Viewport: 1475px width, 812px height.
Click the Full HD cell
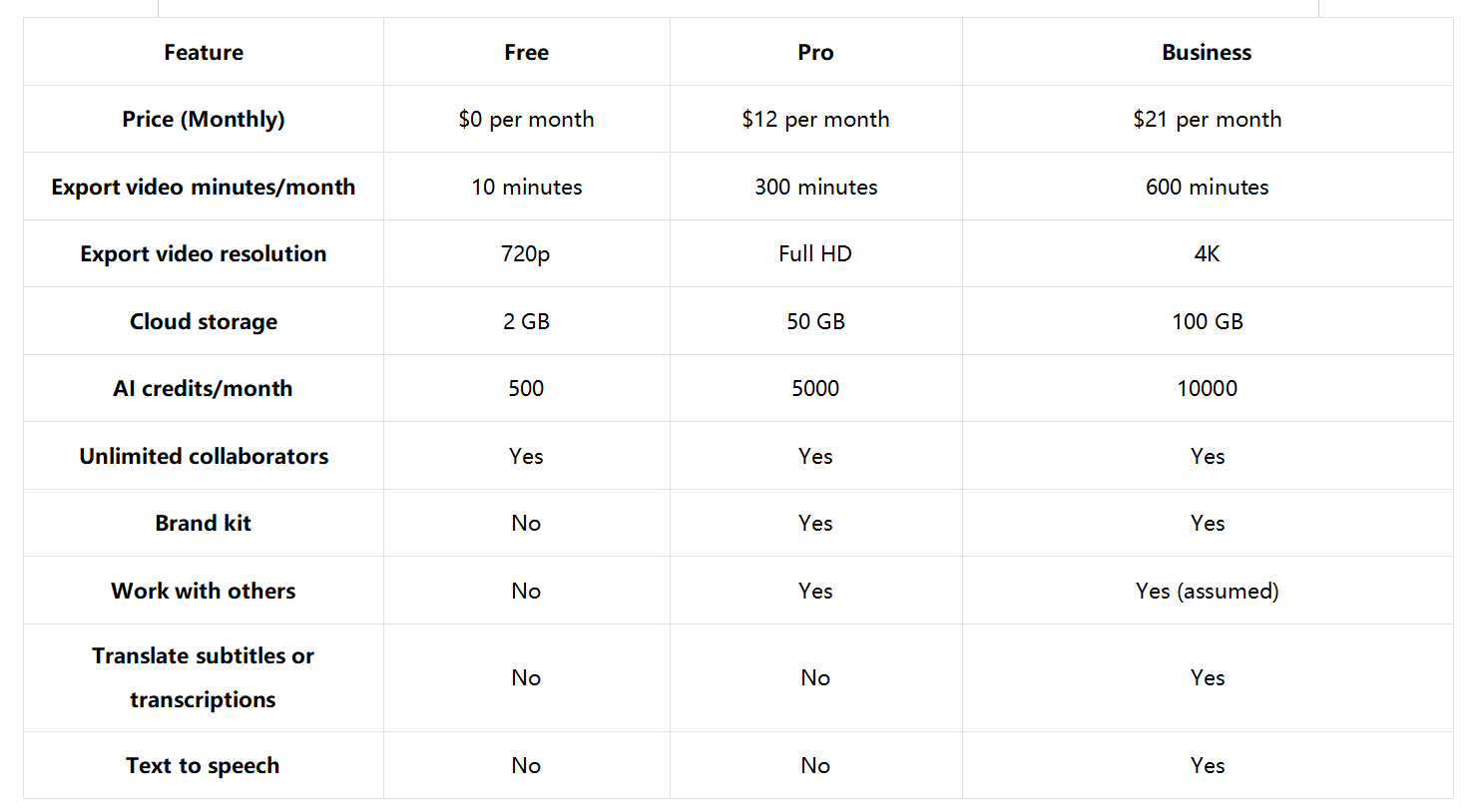point(815,254)
